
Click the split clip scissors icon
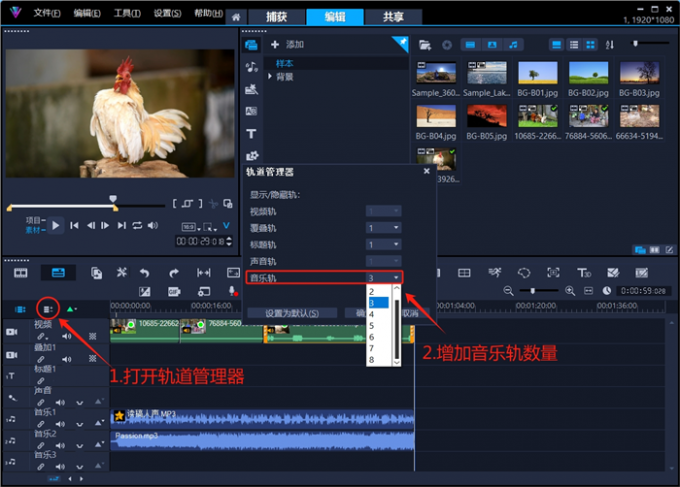point(213,203)
